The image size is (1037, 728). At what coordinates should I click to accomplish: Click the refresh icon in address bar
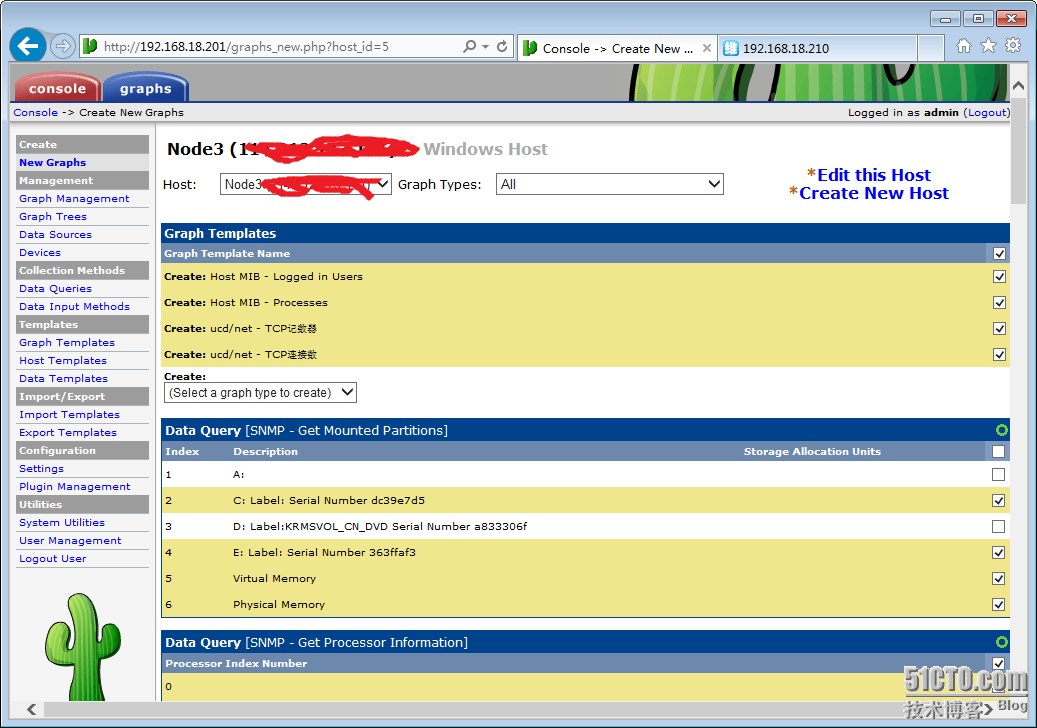pyautogui.click(x=502, y=46)
